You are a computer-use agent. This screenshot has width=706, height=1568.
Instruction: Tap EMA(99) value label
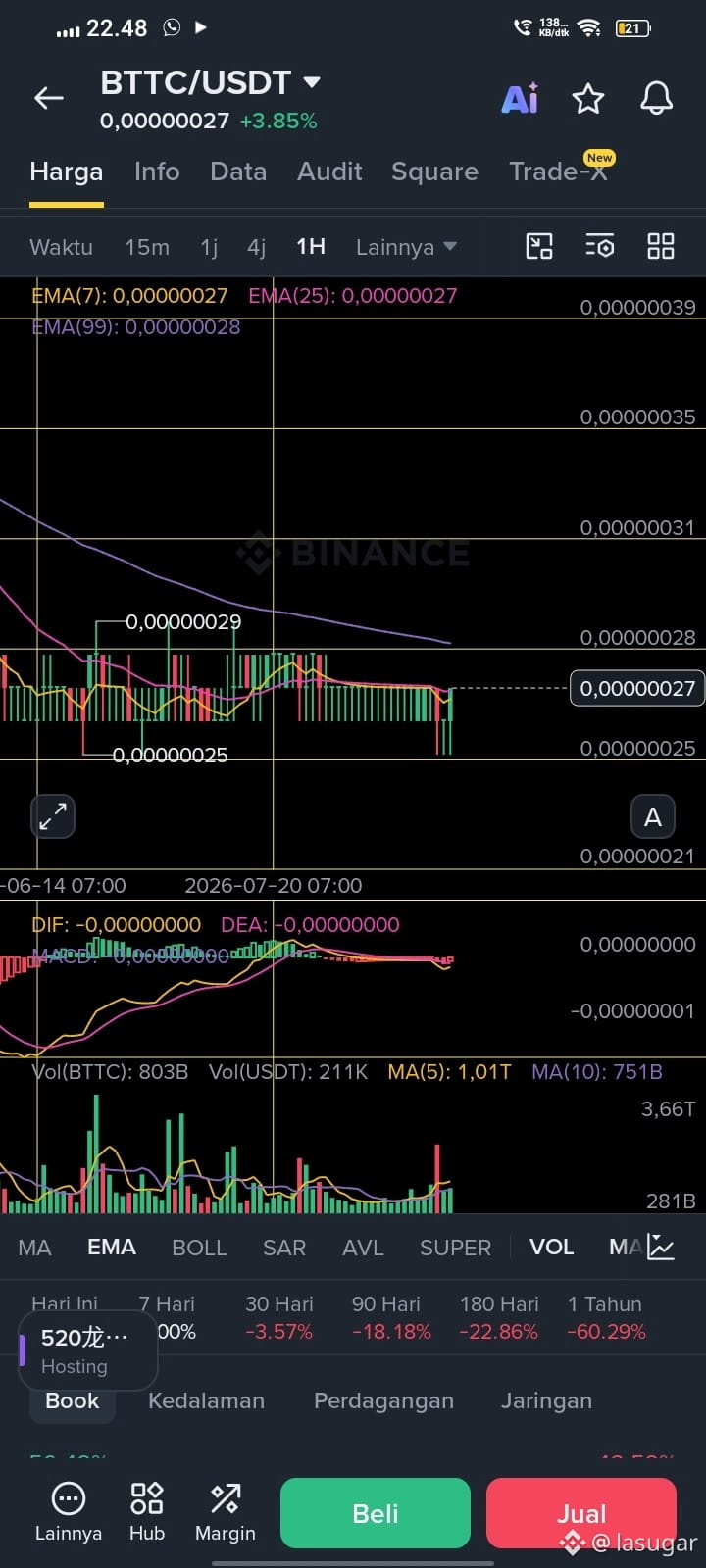pyautogui.click(x=135, y=326)
